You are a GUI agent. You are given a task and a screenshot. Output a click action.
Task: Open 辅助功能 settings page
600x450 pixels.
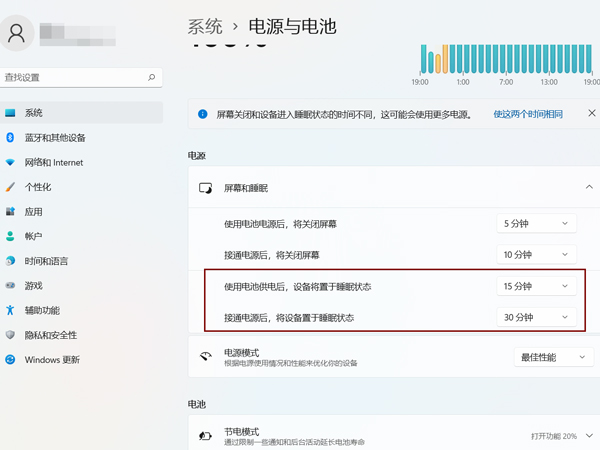click(x=42, y=310)
